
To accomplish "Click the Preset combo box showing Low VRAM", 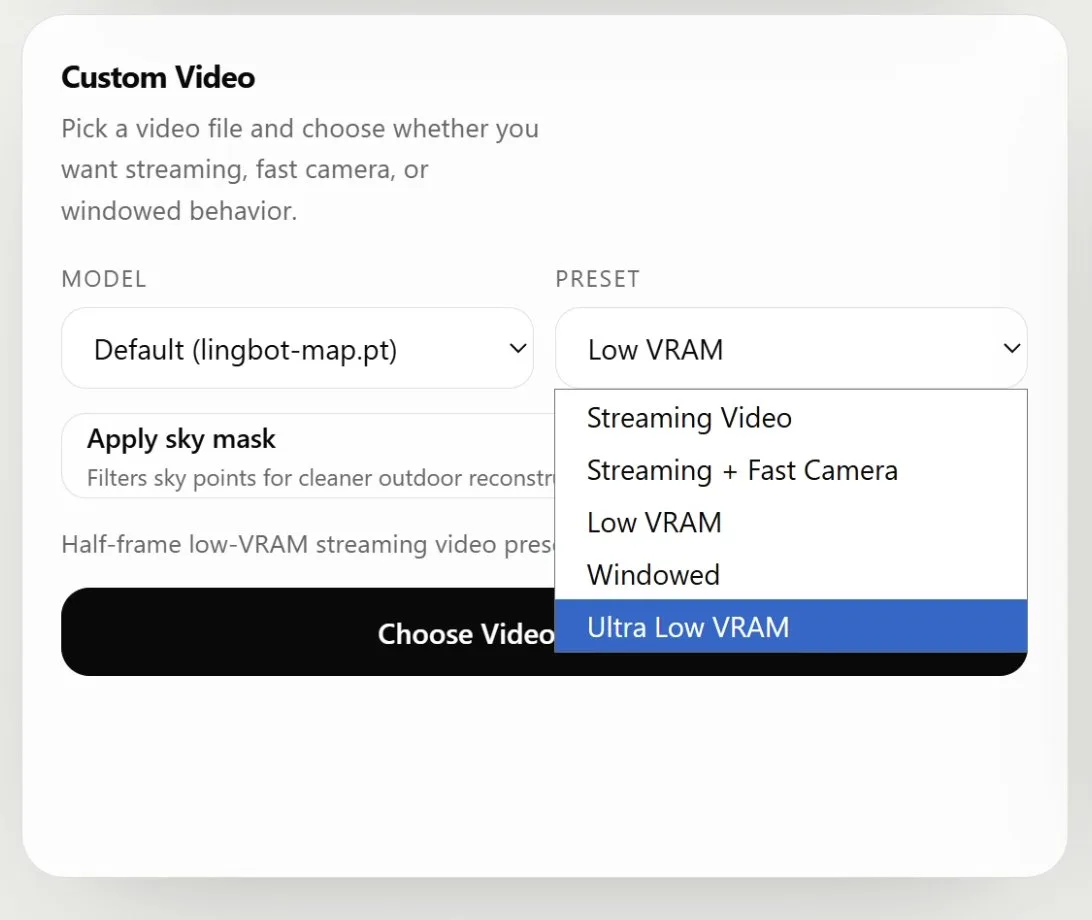I will tap(790, 348).
